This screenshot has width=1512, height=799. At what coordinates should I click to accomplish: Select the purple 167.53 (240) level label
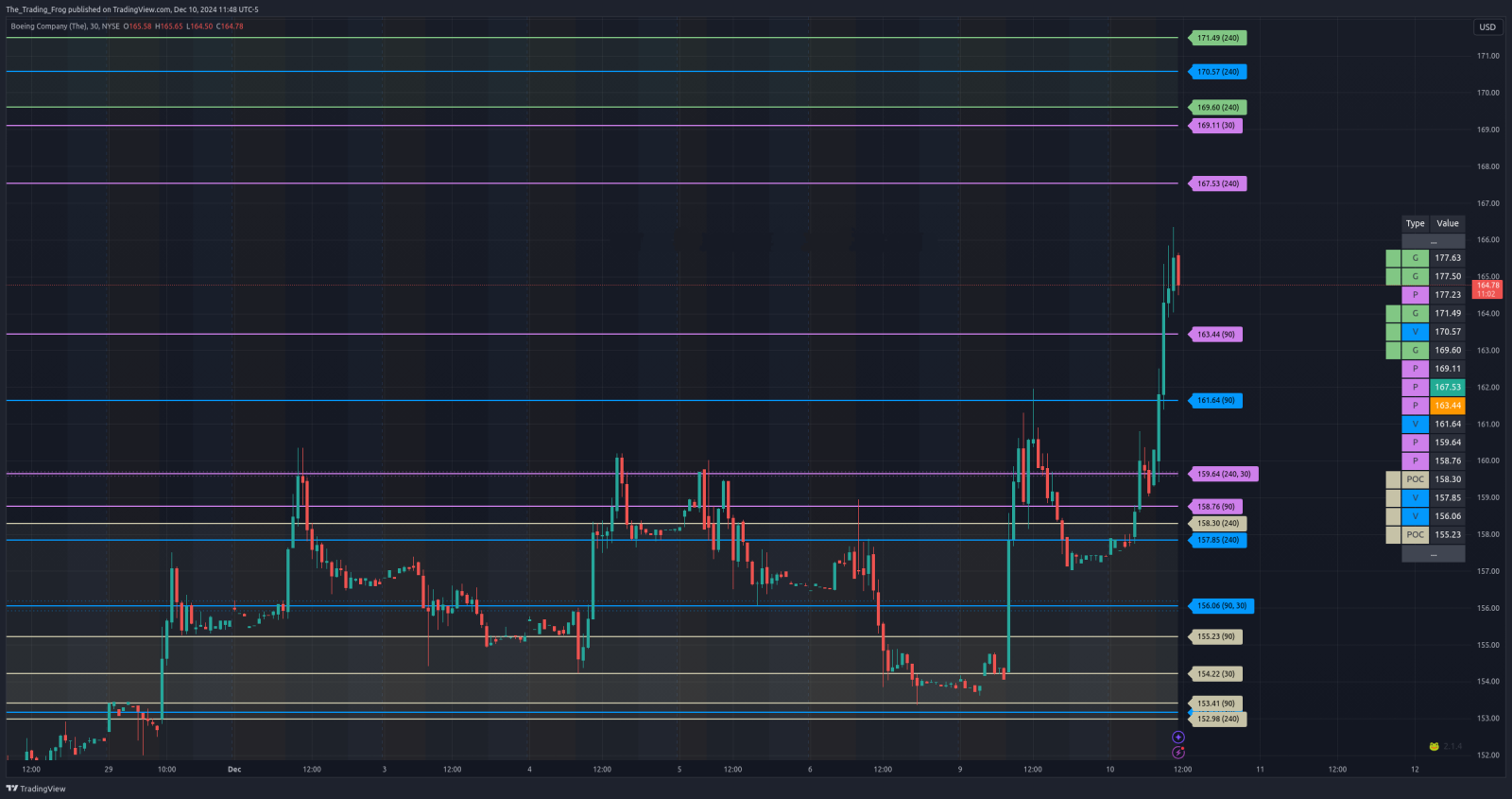[x=1217, y=184]
